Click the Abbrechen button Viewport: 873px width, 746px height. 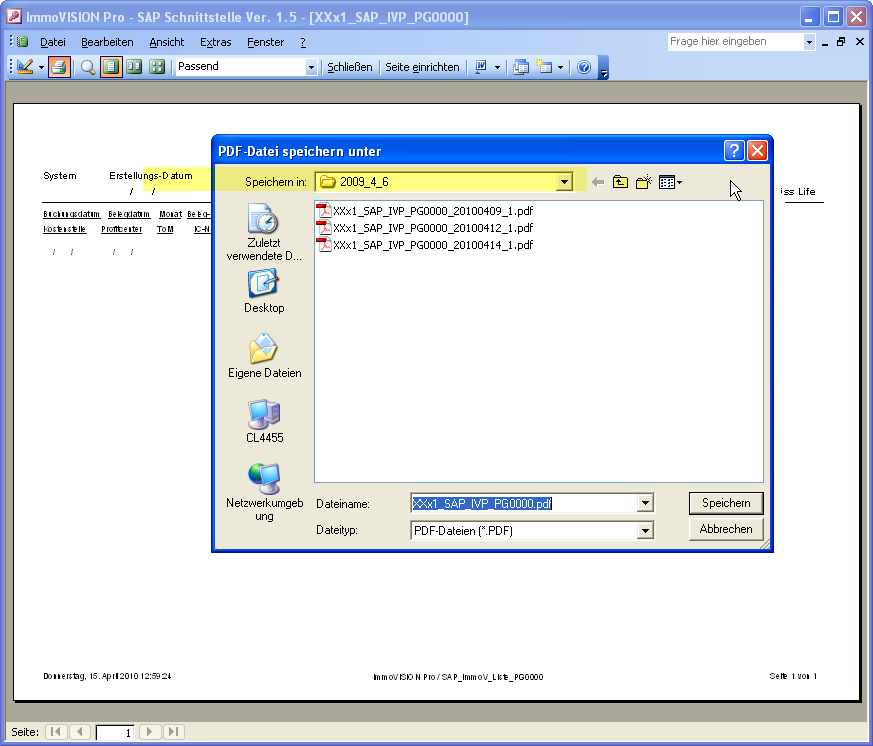click(x=726, y=529)
